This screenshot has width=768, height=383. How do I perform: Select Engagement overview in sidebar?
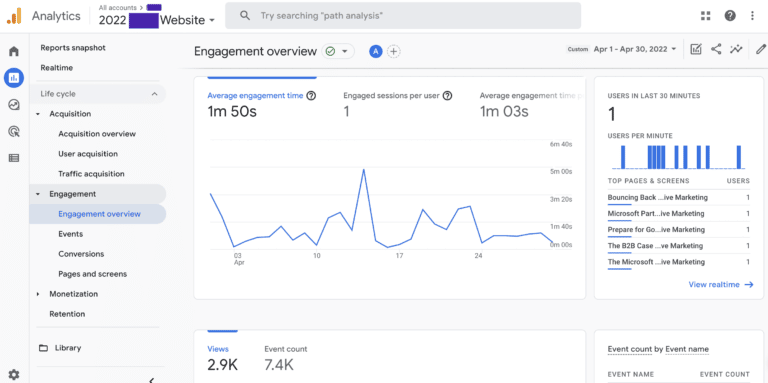point(98,214)
